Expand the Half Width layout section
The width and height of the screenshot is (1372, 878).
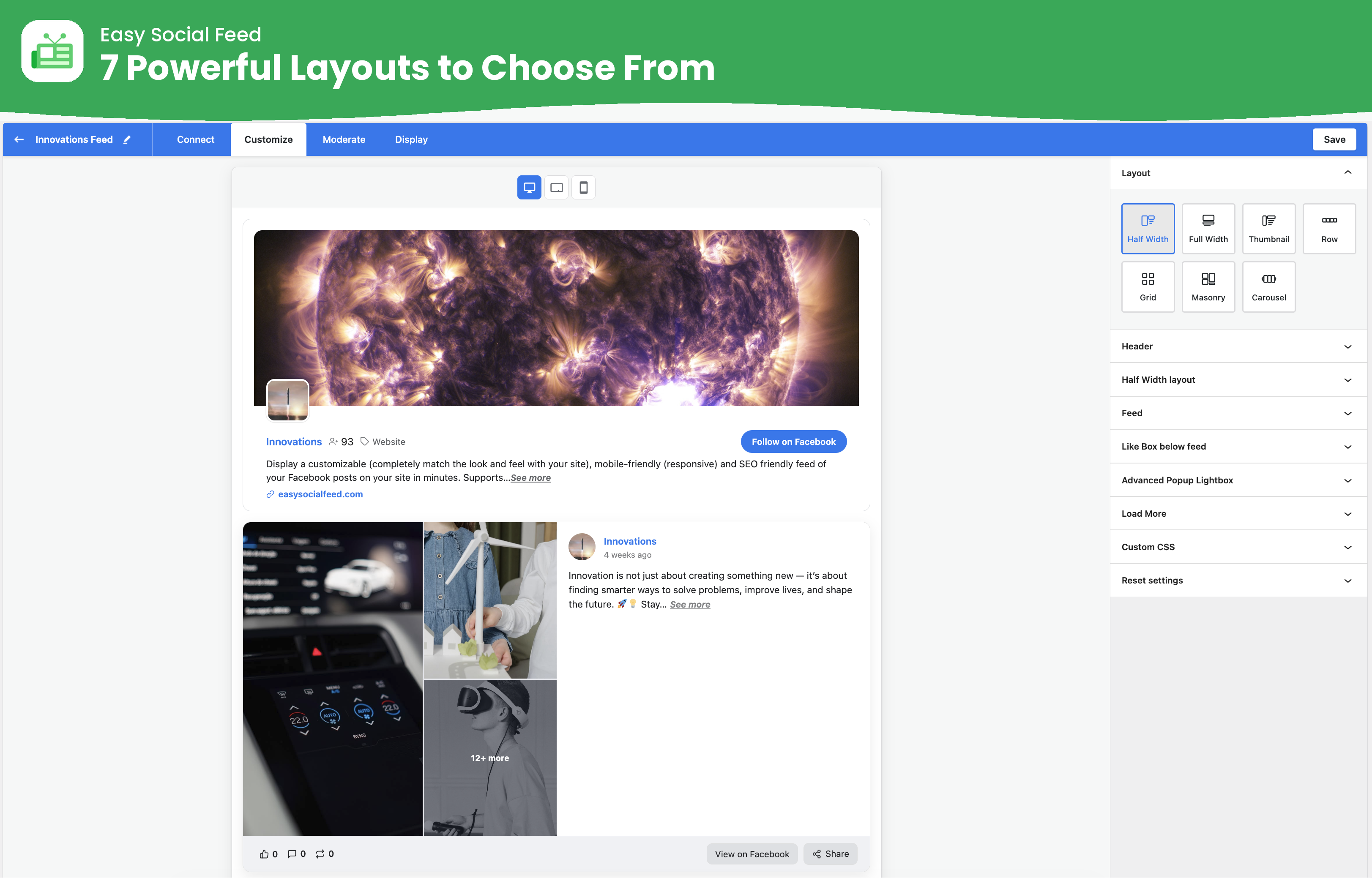[1238, 380]
